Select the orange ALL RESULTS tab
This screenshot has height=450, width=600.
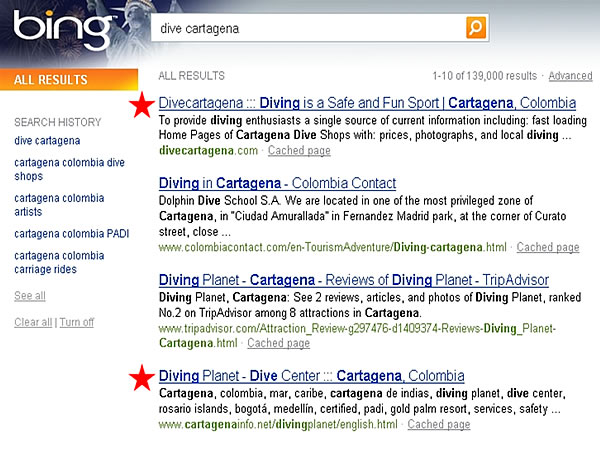coord(50,80)
